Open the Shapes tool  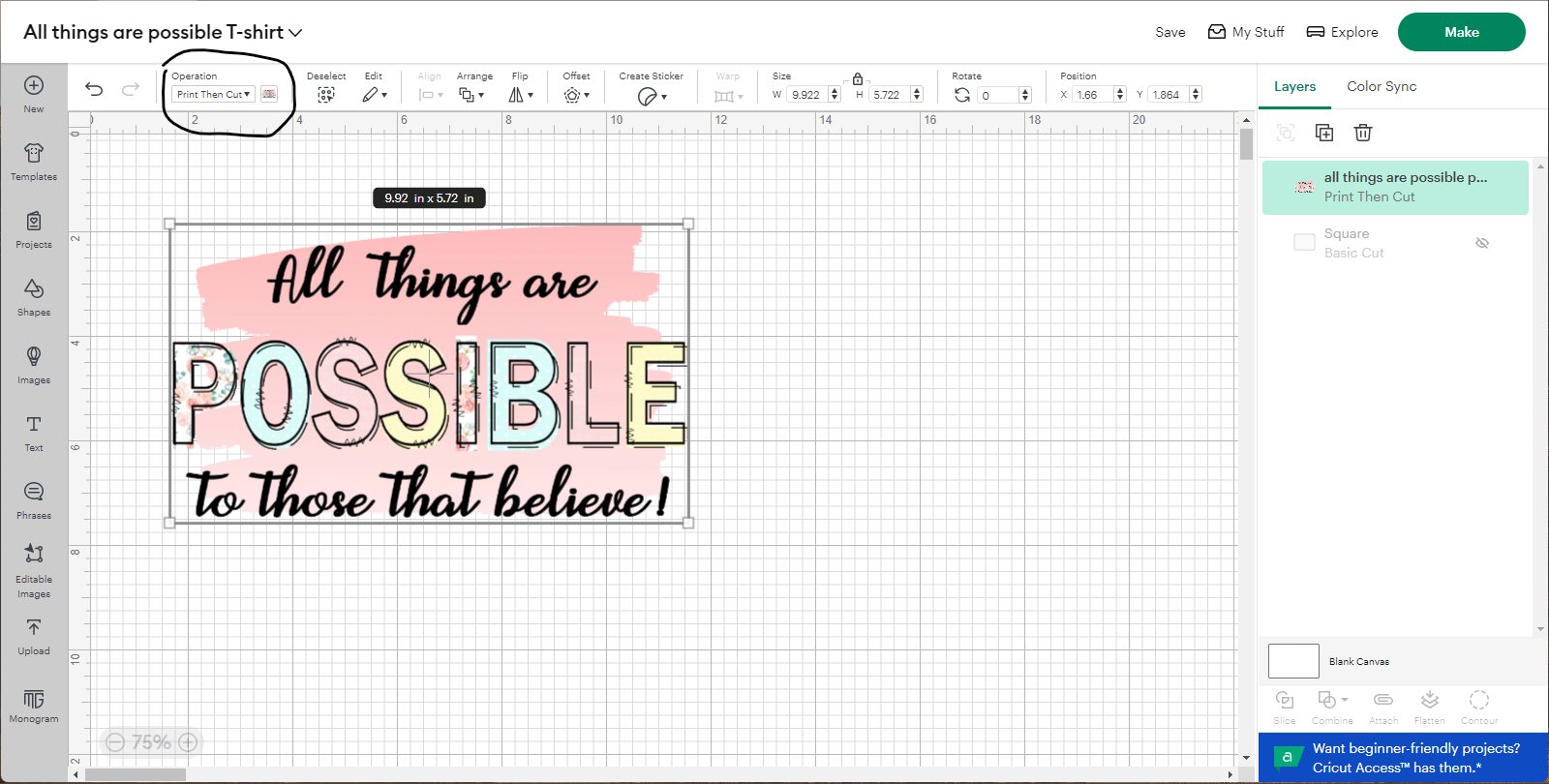click(x=34, y=297)
